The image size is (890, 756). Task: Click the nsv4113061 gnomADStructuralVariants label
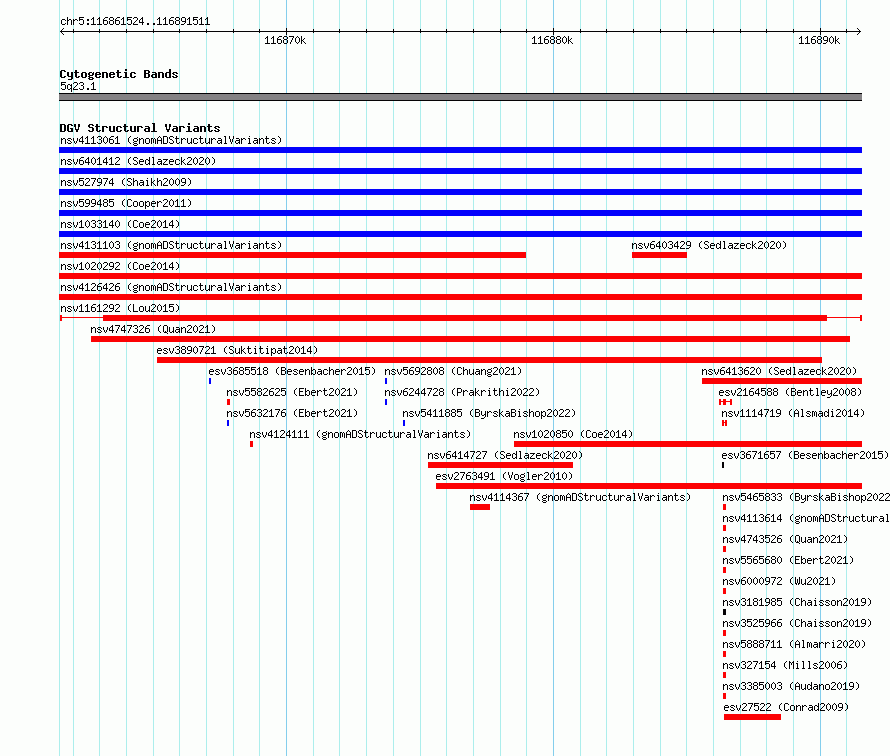click(171, 140)
